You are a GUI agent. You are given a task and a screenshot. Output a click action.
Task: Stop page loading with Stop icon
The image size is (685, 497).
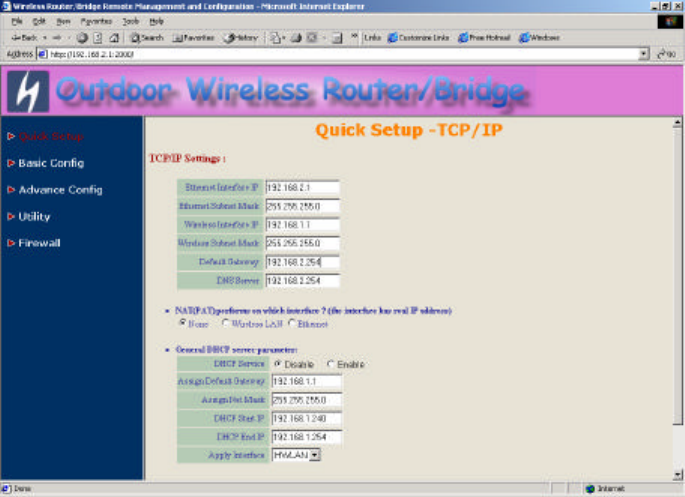(x=82, y=38)
